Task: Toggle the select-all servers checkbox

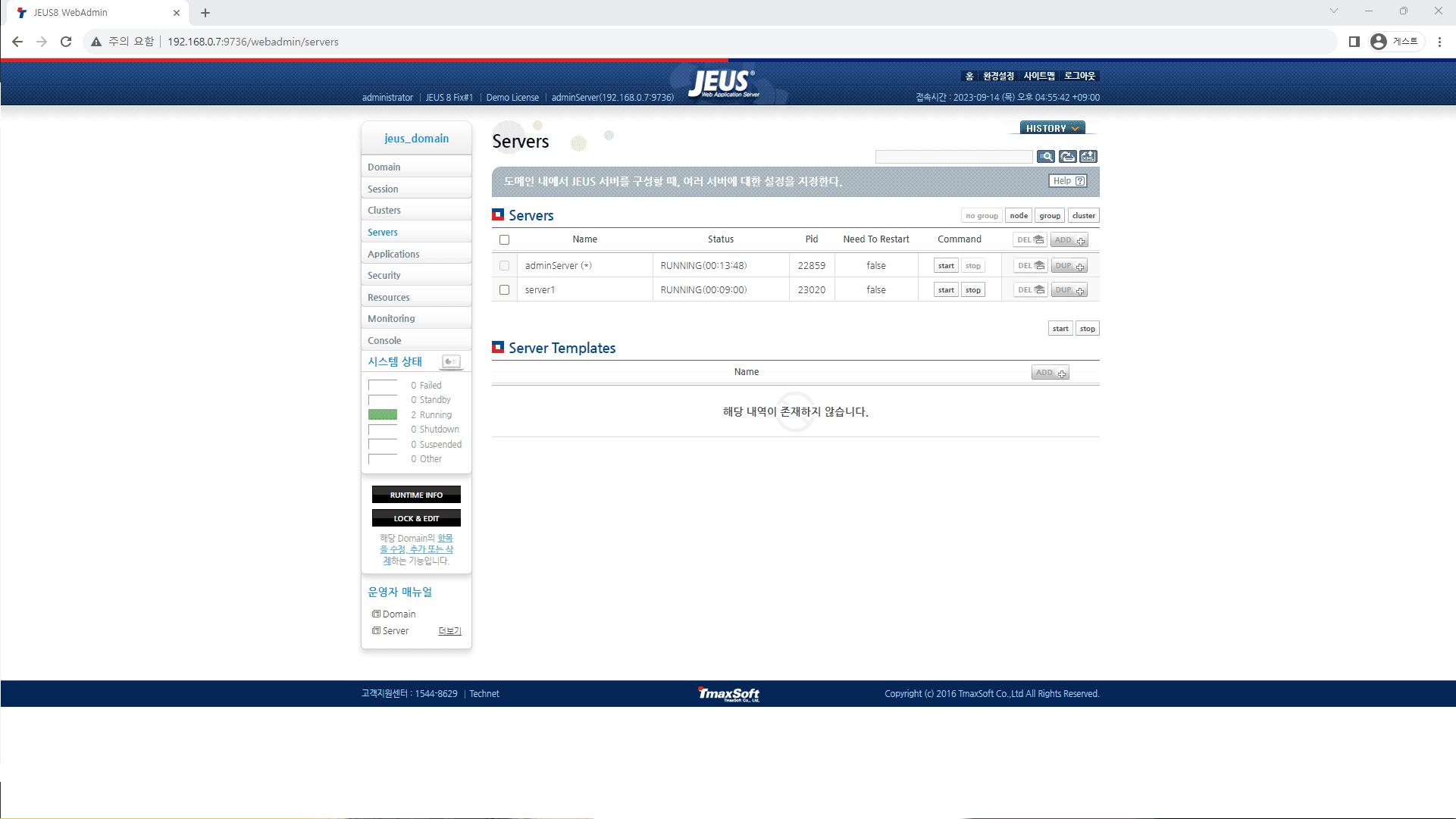Action: tap(504, 240)
